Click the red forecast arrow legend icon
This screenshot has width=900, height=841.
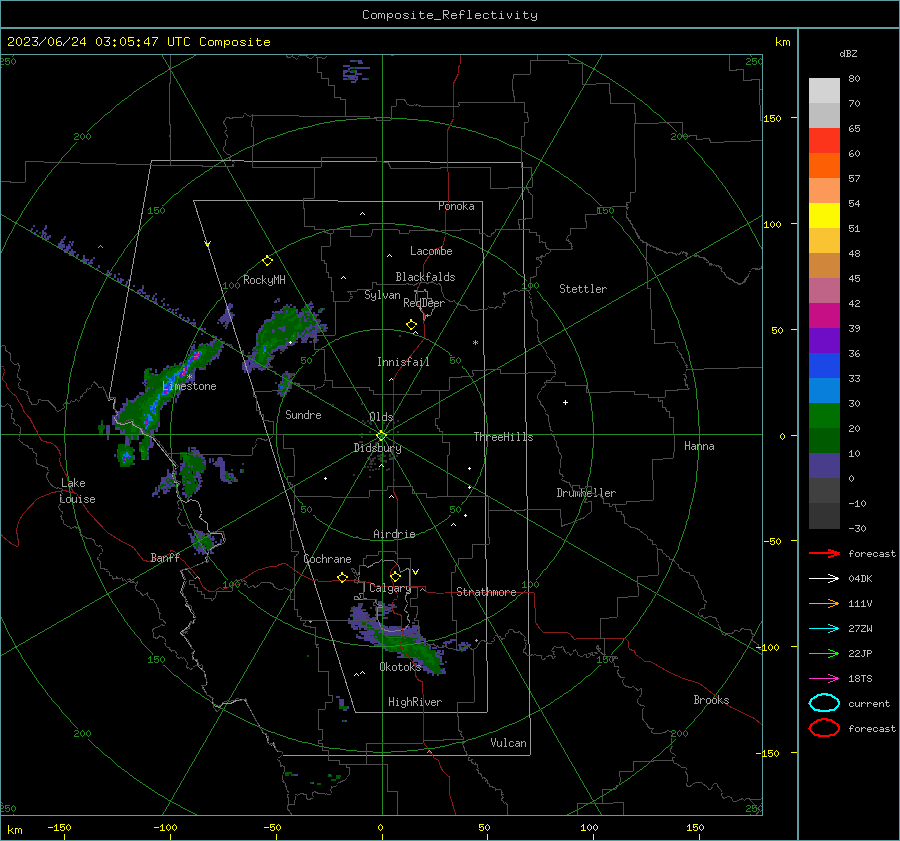coord(824,553)
